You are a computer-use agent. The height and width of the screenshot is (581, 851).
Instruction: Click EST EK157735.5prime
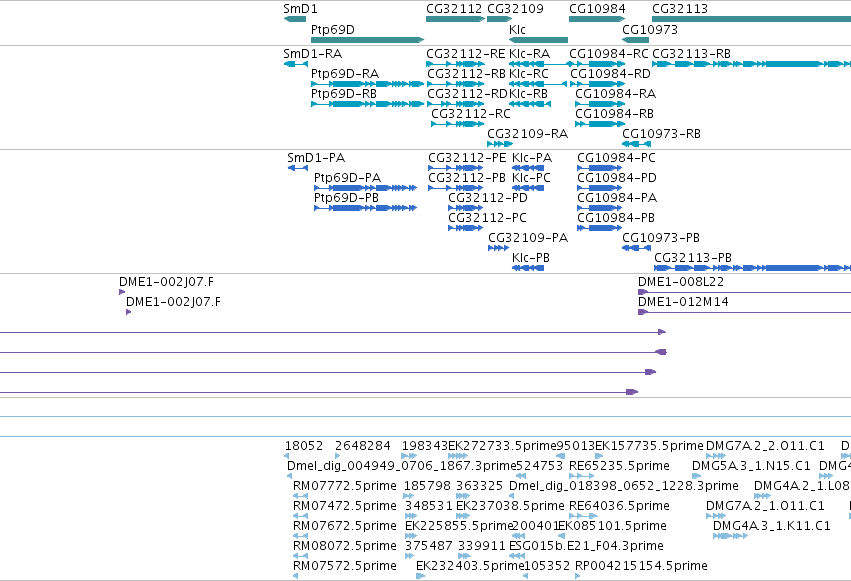coord(601,456)
